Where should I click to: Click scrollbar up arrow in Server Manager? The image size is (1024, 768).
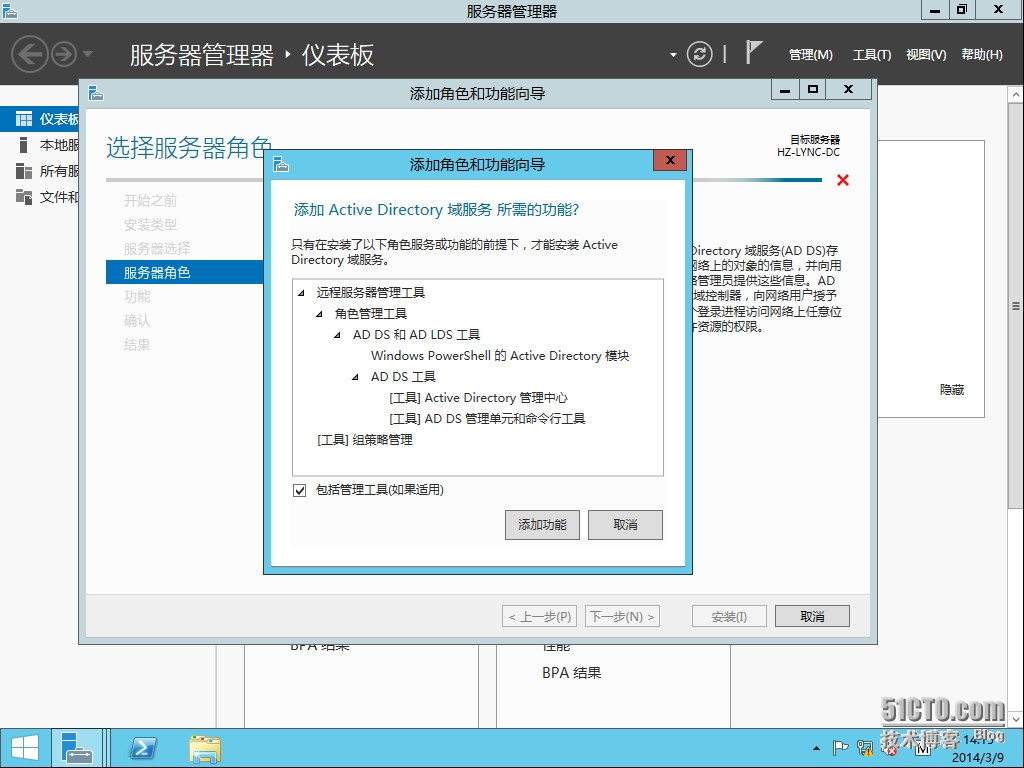click(x=1016, y=95)
